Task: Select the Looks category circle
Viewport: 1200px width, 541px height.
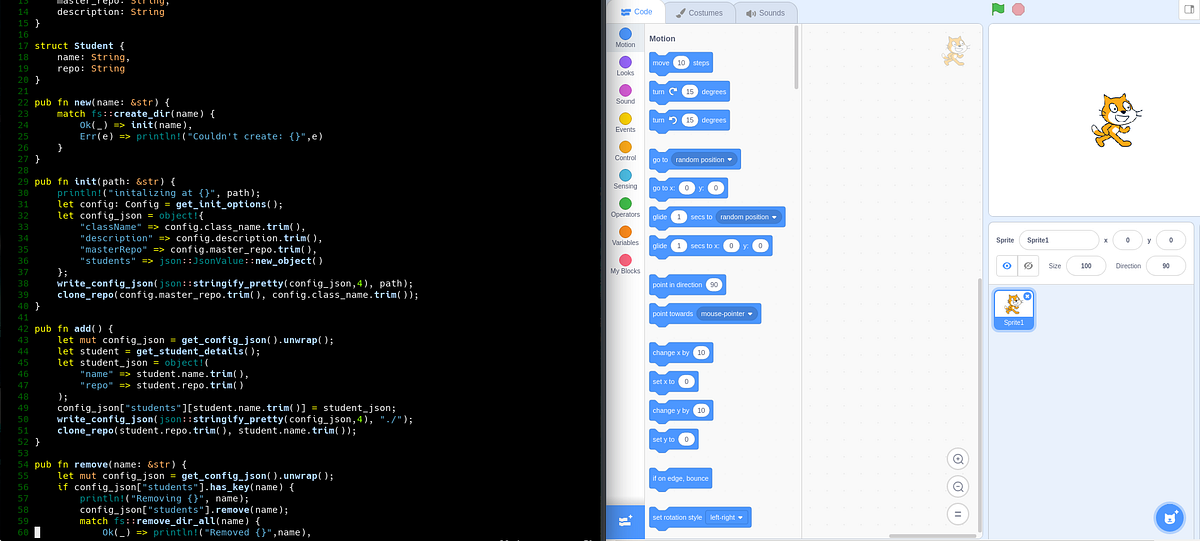Action: (x=625, y=62)
